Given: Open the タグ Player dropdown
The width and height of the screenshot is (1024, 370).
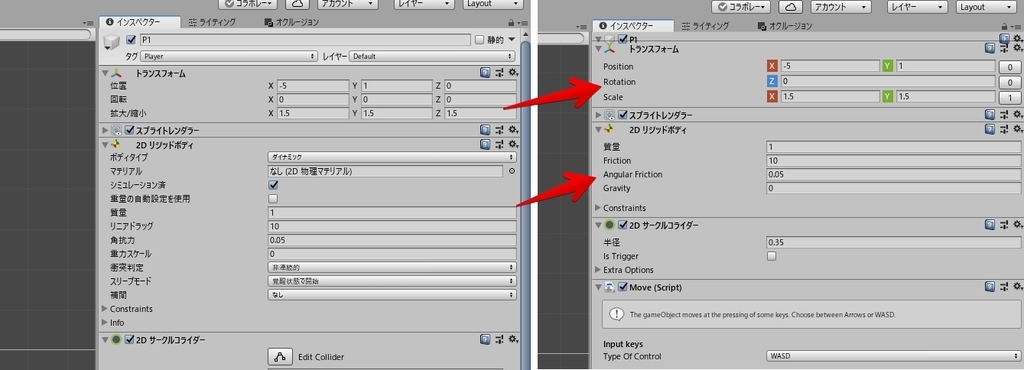Looking at the screenshot, I should point(229,56).
